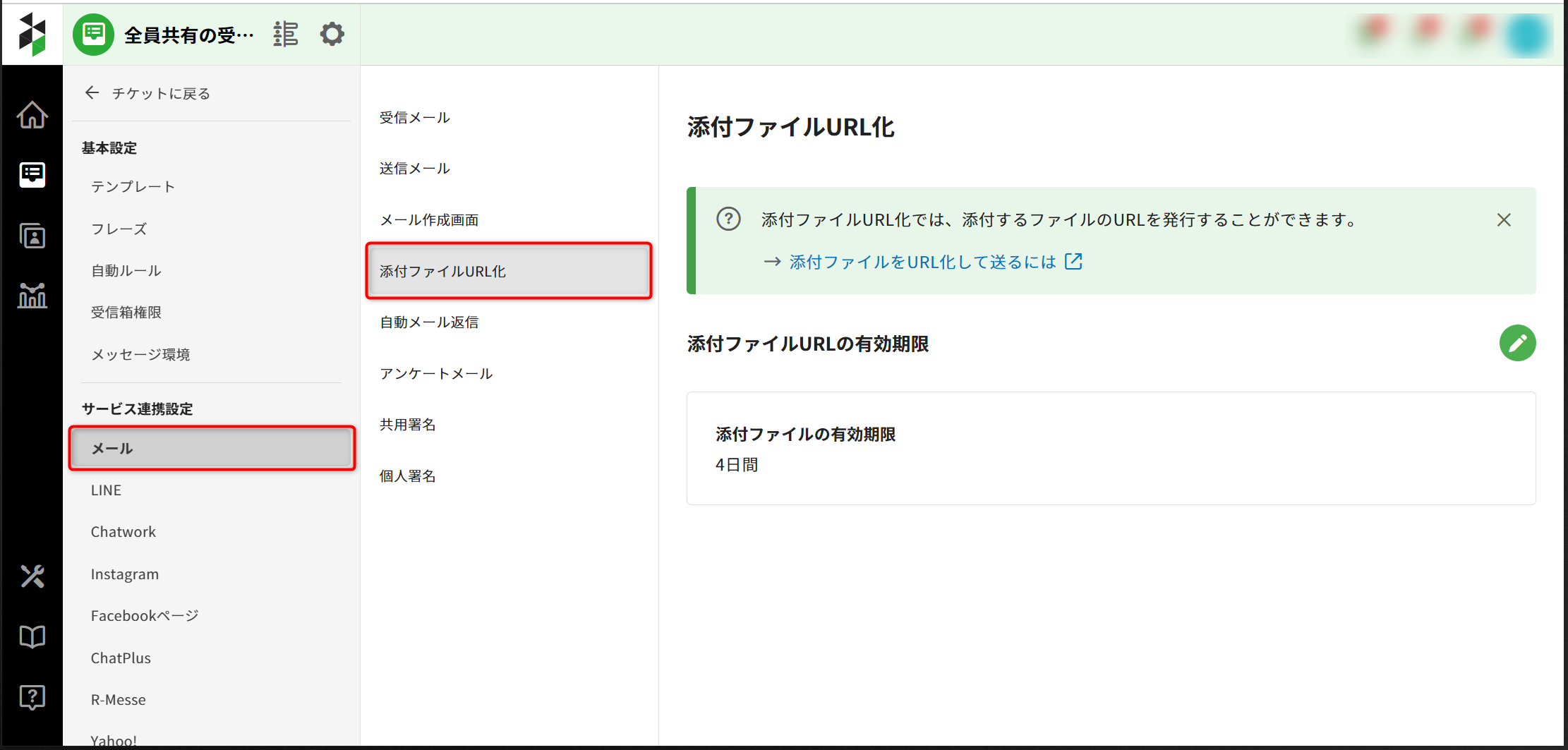Open 共用署名 settings
Image resolution: width=1568 pixels, height=750 pixels.
[408, 425]
